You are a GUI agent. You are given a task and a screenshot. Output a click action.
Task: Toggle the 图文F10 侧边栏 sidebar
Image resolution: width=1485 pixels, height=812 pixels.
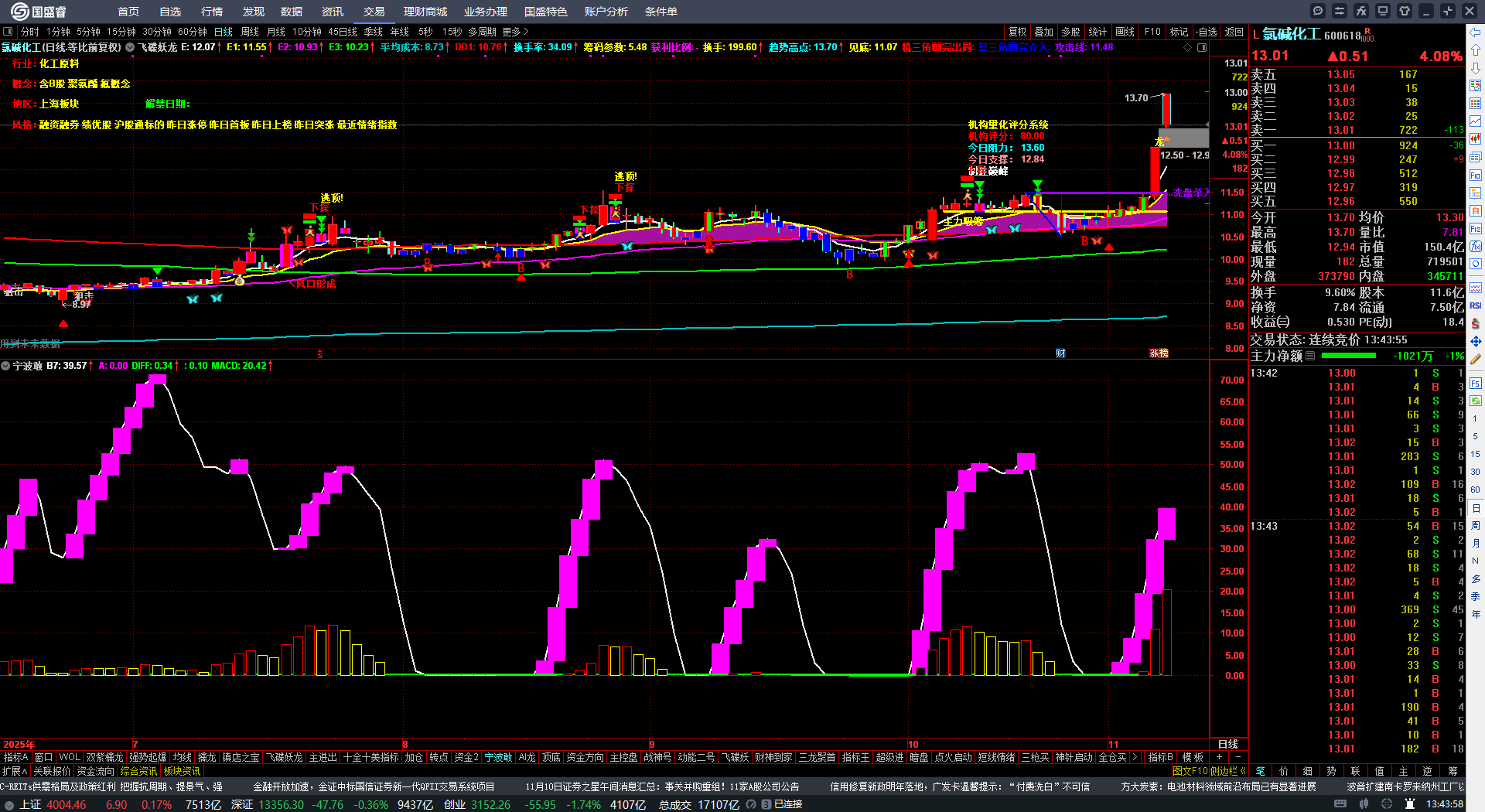(x=1209, y=771)
